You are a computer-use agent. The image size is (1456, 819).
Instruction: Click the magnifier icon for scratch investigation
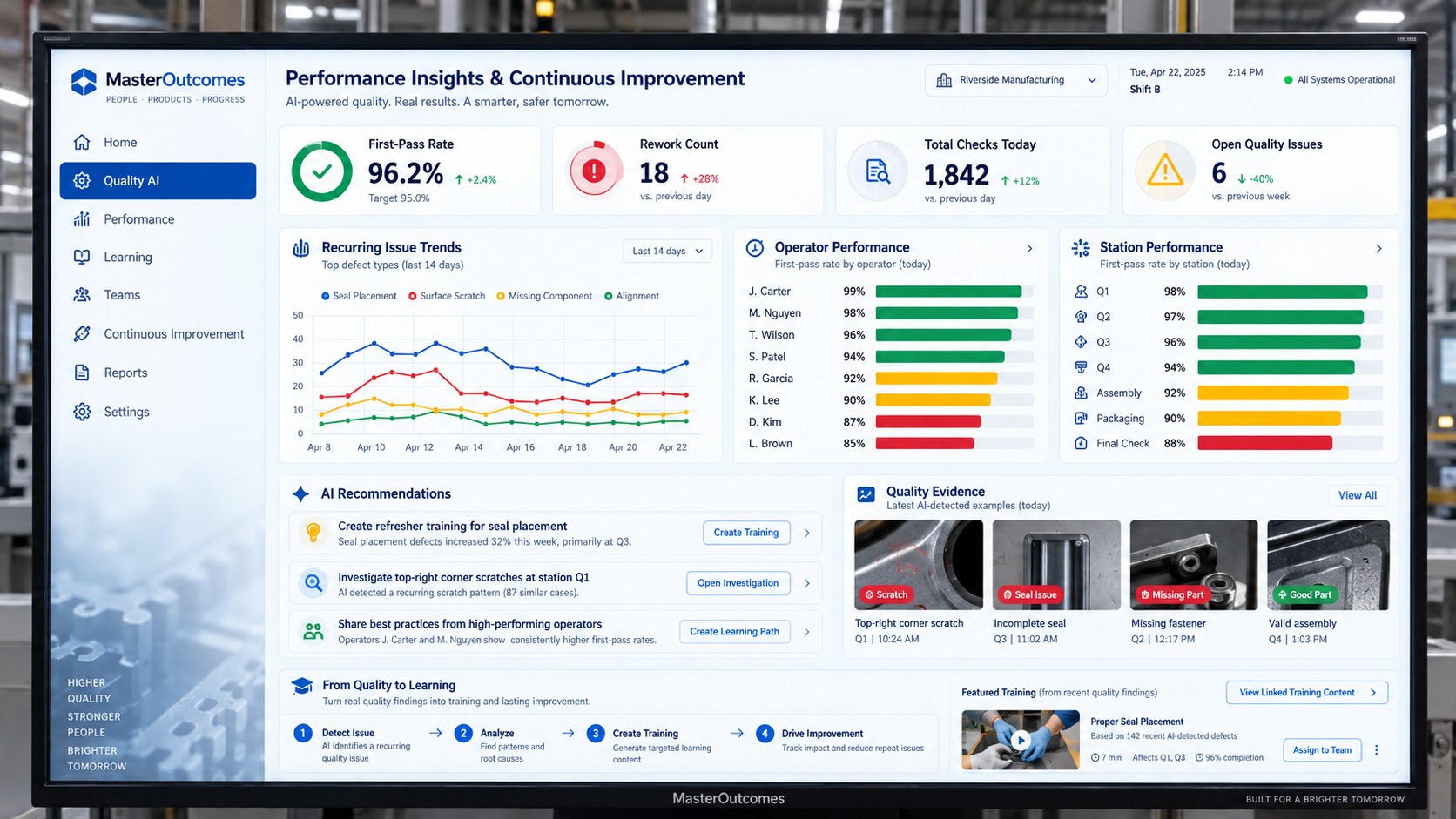pos(313,582)
